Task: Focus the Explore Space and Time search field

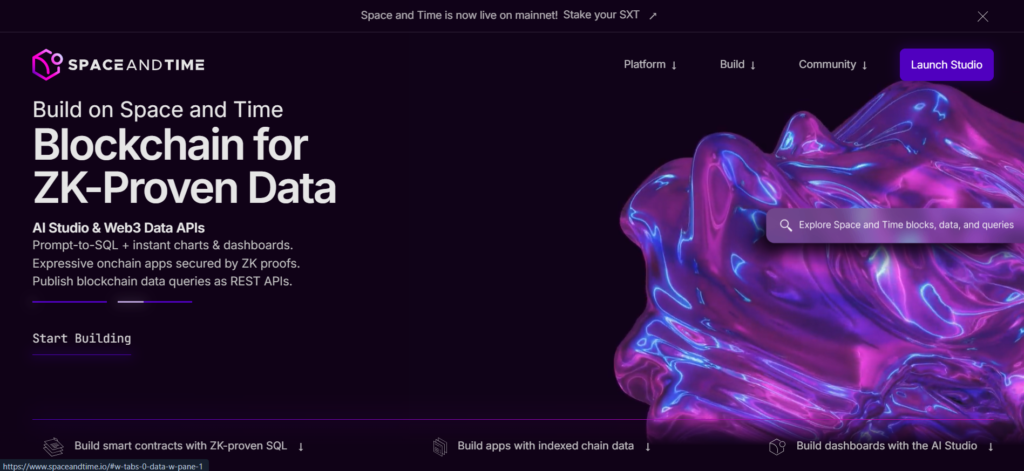Action: pyautogui.click(x=895, y=225)
